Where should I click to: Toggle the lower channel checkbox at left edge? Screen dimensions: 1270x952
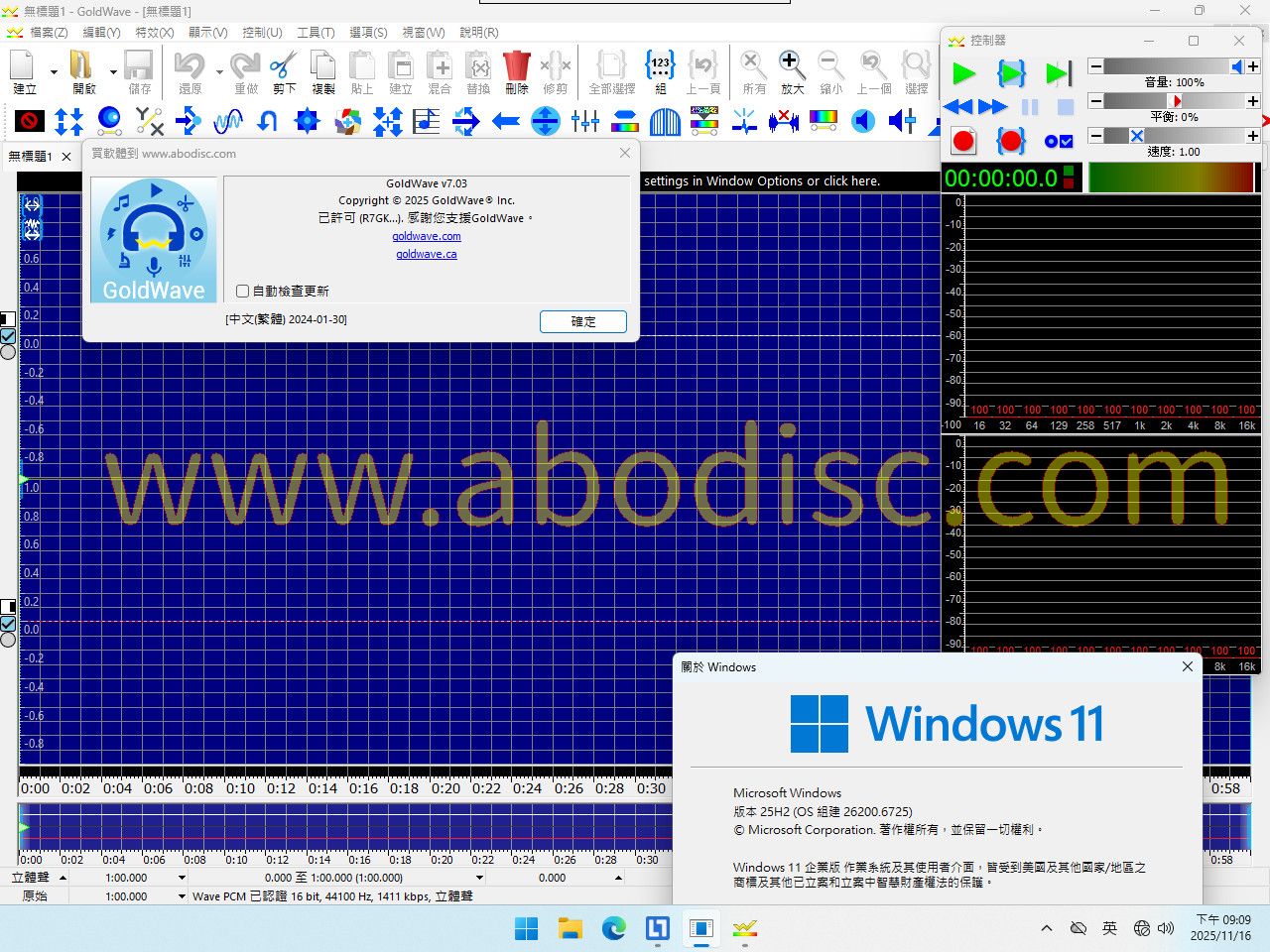pyautogui.click(x=8, y=623)
